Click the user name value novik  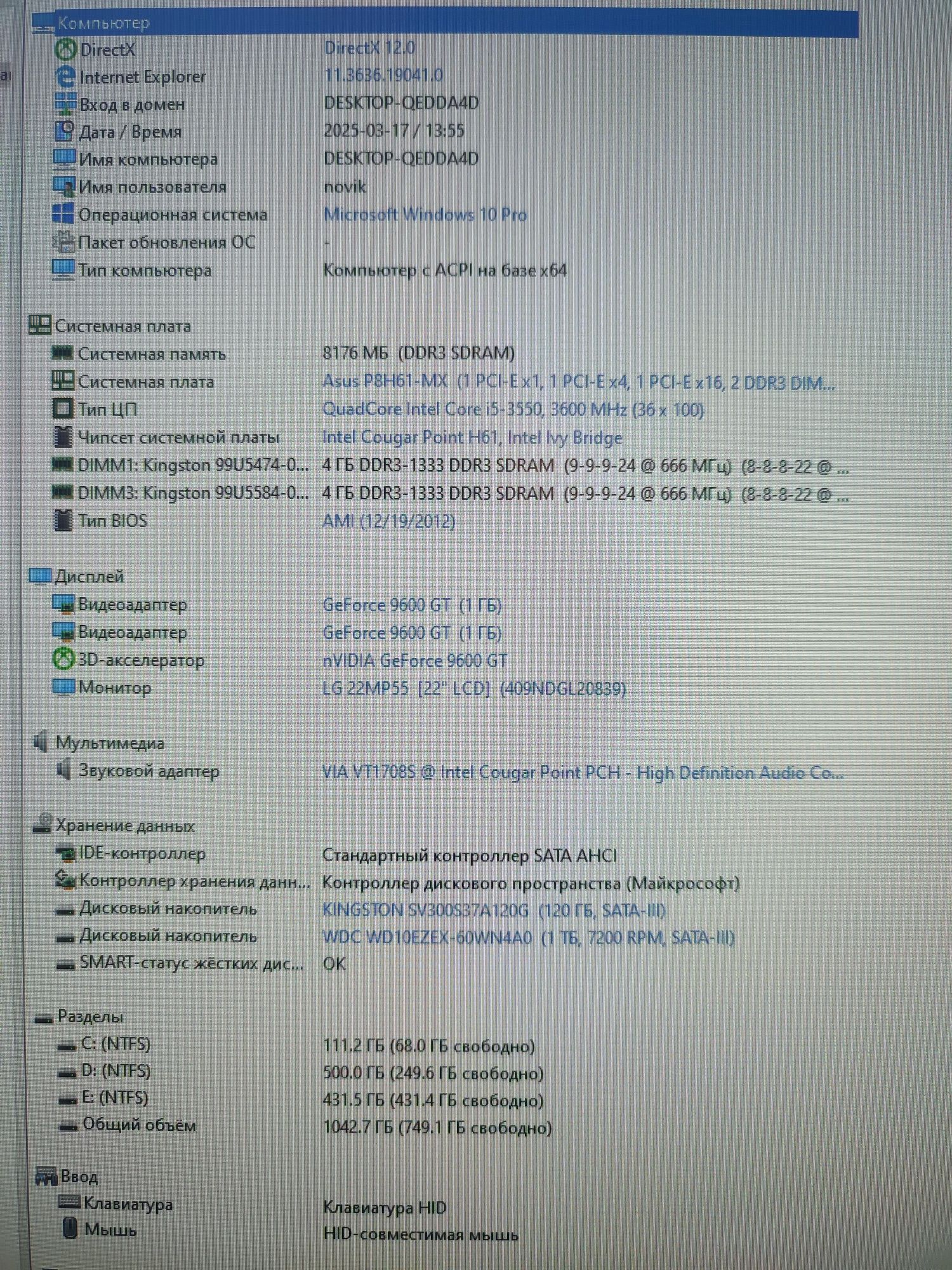pos(345,187)
